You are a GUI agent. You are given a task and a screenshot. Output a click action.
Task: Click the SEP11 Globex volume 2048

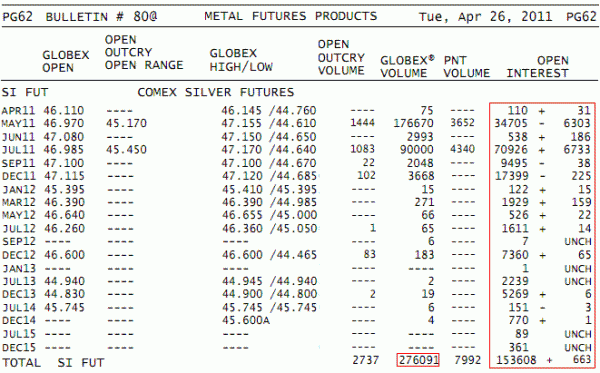[x=420, y=163]
